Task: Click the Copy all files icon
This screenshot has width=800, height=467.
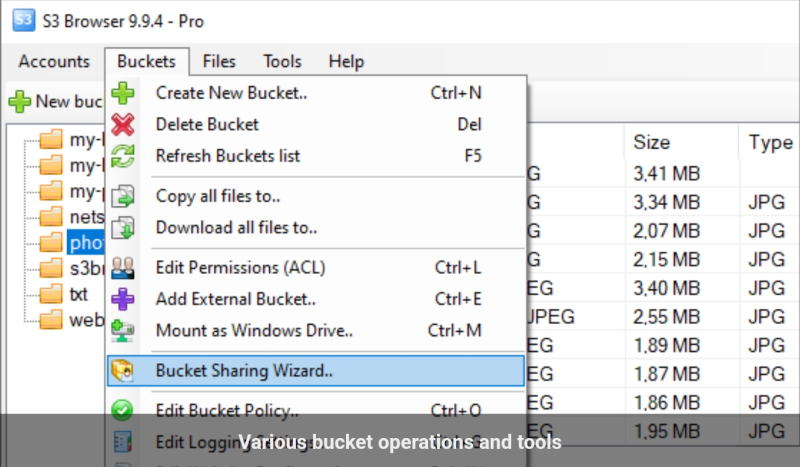Action: 122,196
